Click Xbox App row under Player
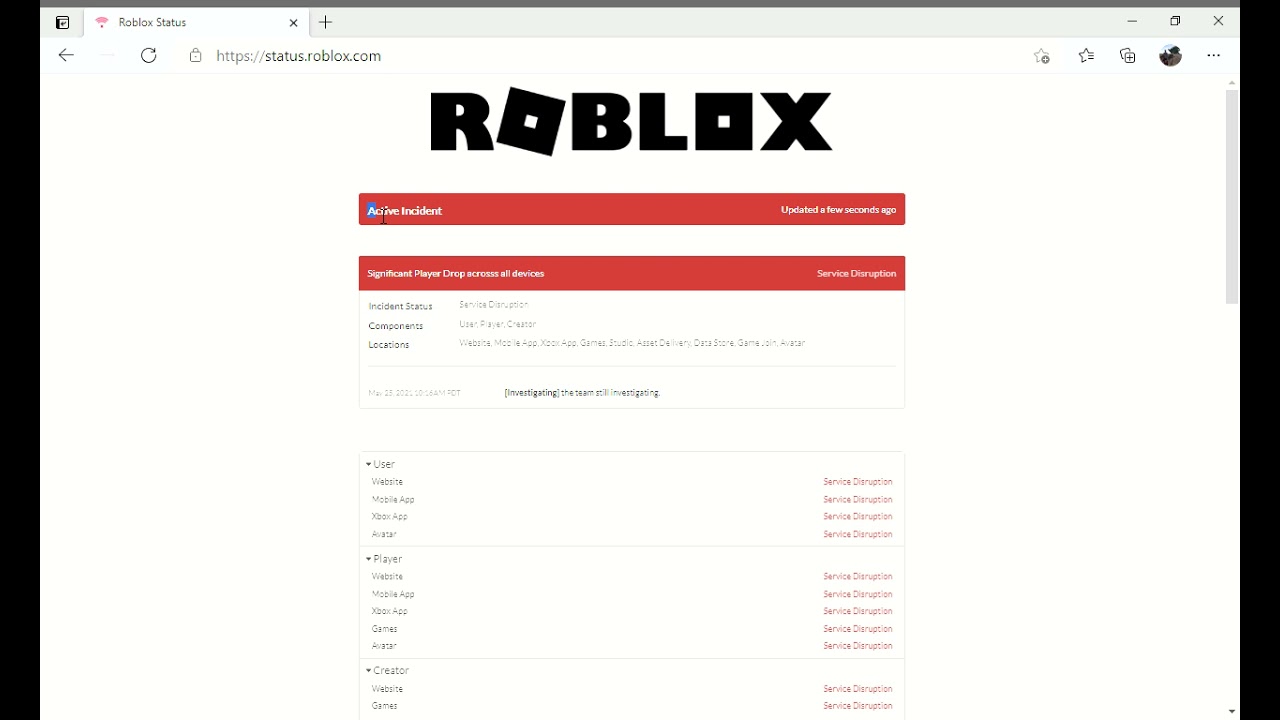The width and height of the screenshot is (1280, 720). click(x=632, y=611)
